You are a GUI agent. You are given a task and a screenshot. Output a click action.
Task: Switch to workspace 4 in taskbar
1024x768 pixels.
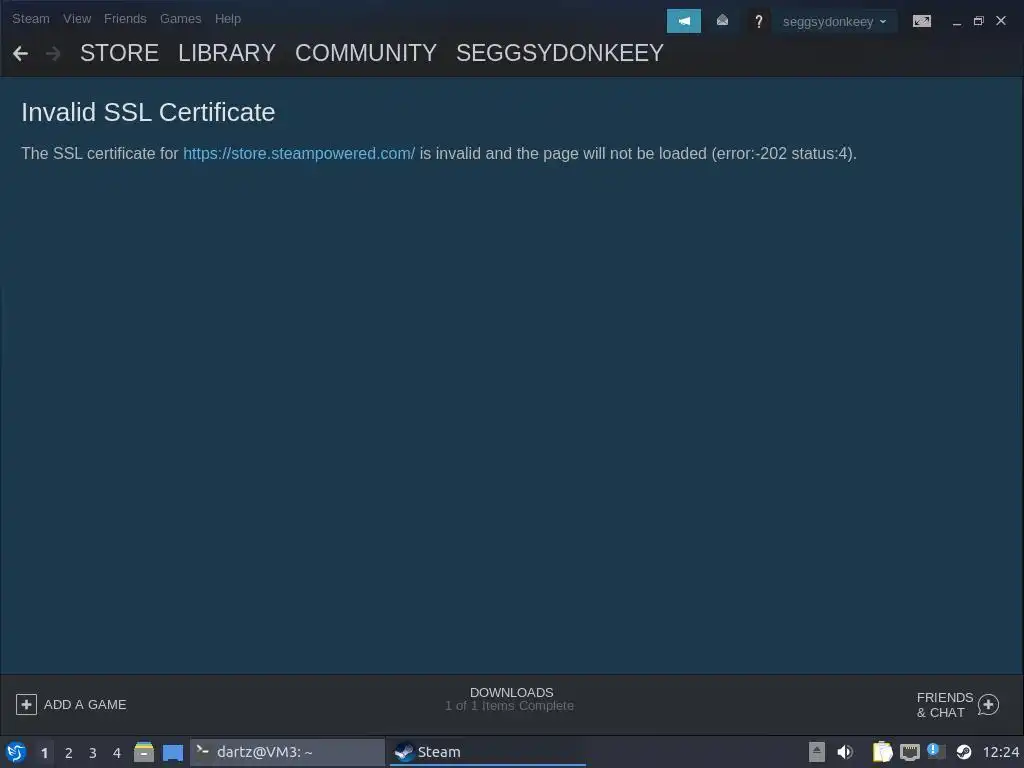pos(117,753)
